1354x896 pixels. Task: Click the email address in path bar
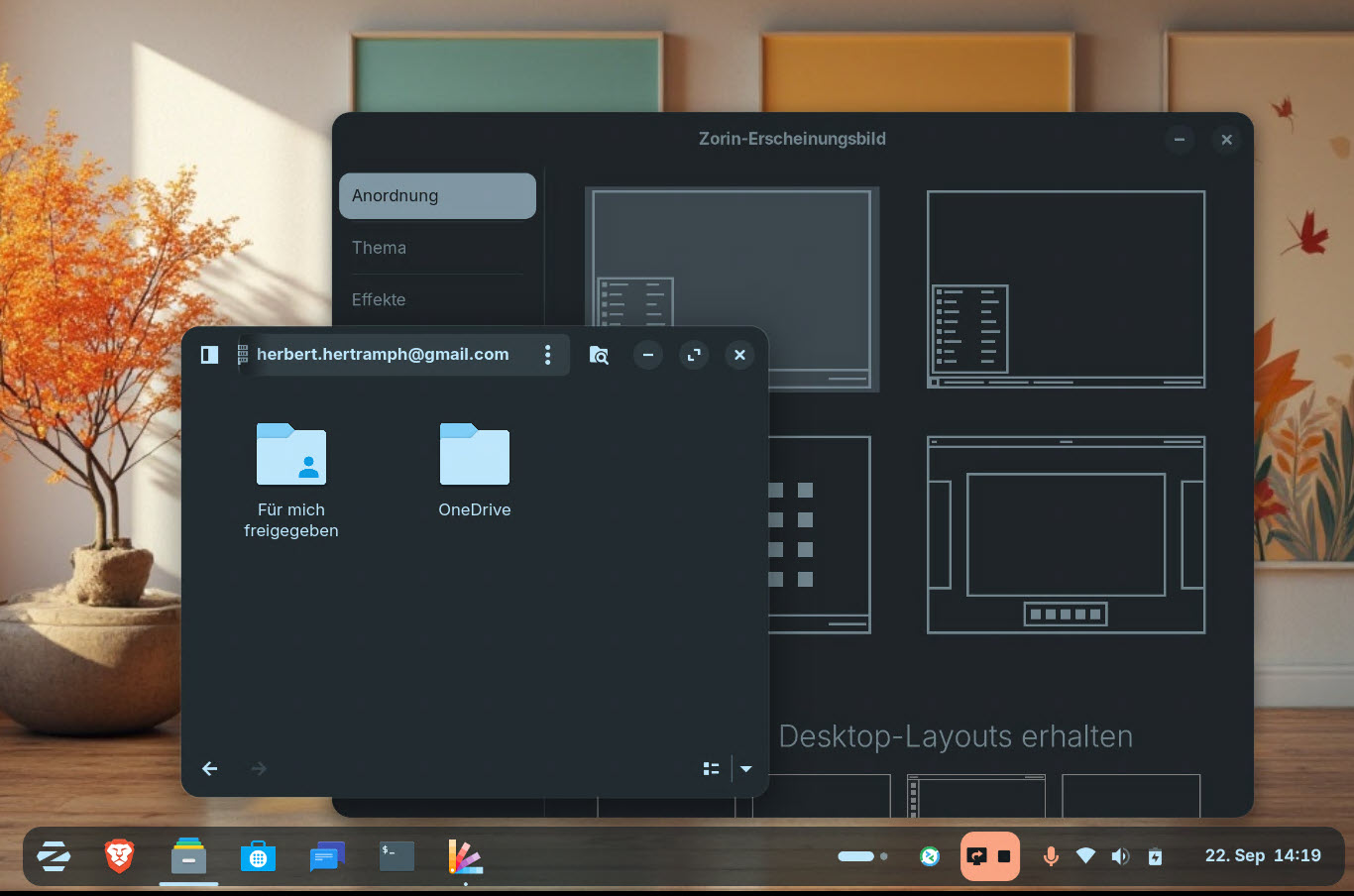tap(383, 355)
